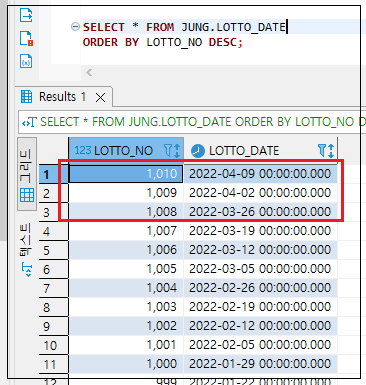The width and height of the screenshot is (366, 385).
Task: Click the date cell 2022-04-09
Action: 260,174
